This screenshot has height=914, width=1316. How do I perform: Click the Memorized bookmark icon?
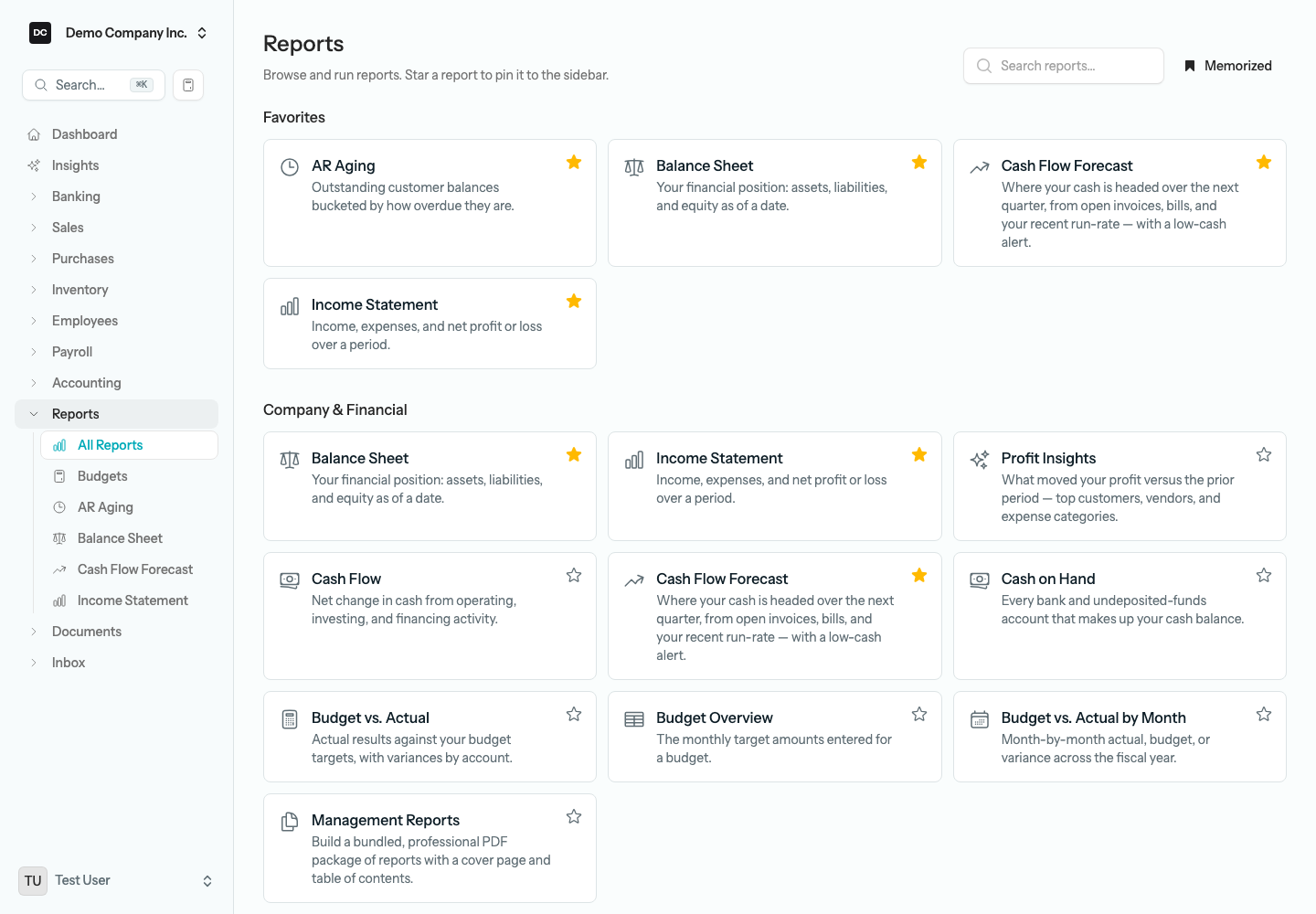pyautogui.click(x=1190, y=66)
